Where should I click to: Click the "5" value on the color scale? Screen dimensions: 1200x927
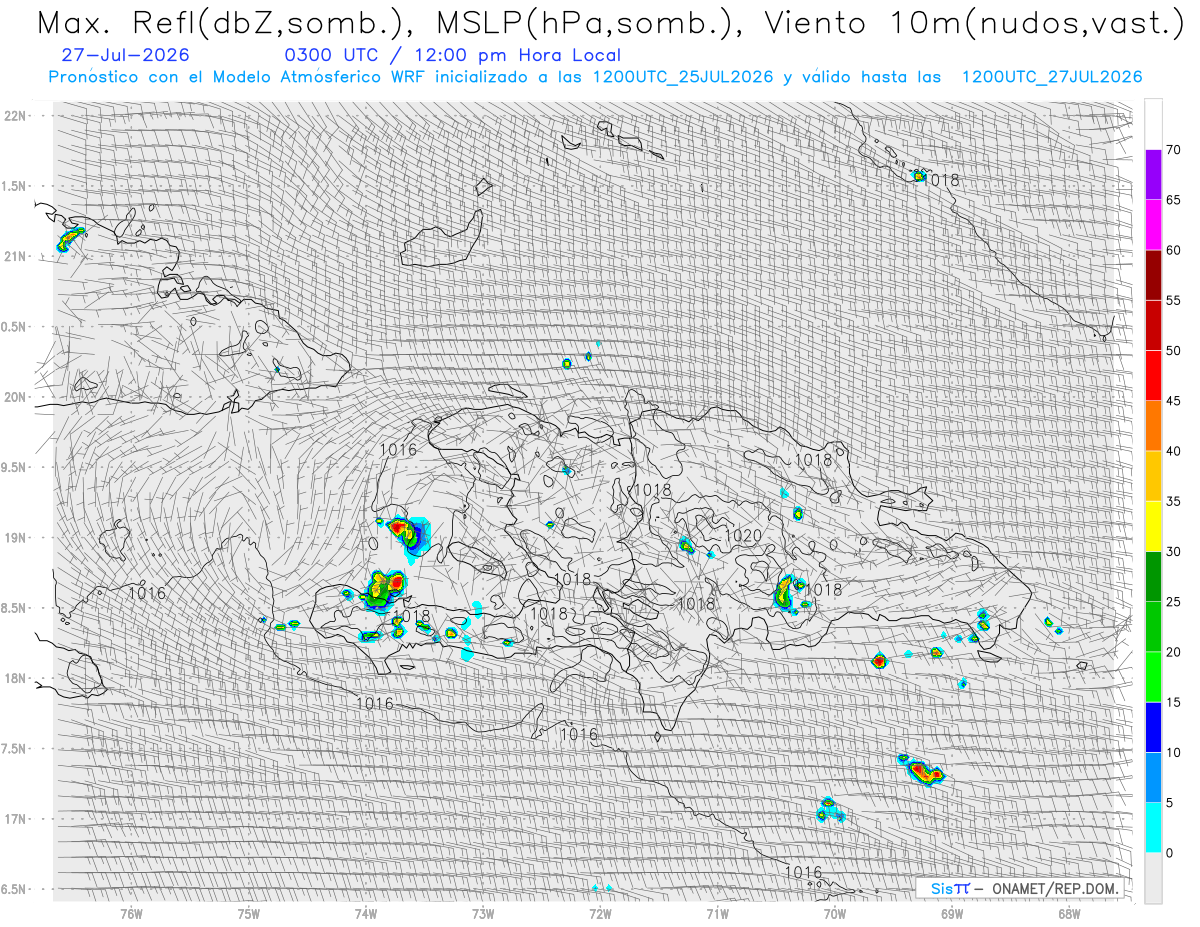click(x=1169, y=802)
